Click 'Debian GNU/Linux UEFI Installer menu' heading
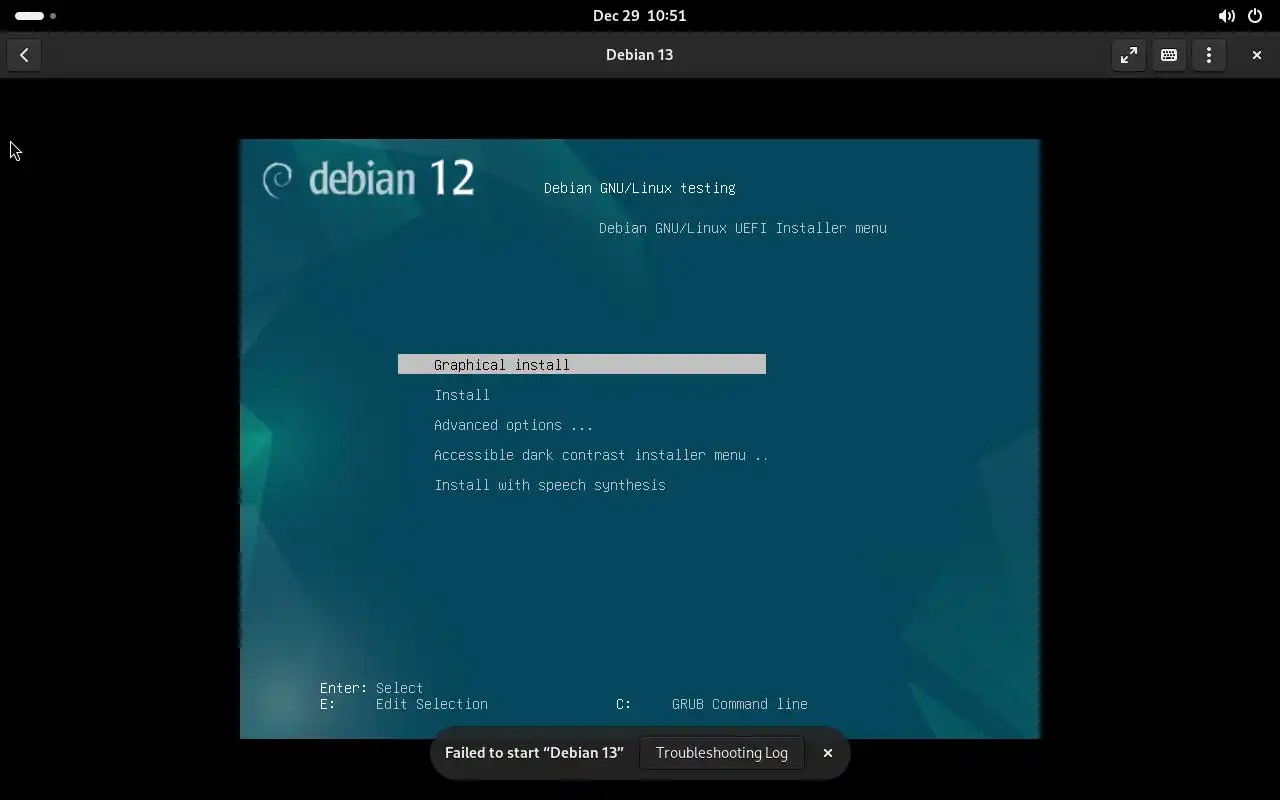Viewport: 1280px width, 800px height. pos(743,228)
